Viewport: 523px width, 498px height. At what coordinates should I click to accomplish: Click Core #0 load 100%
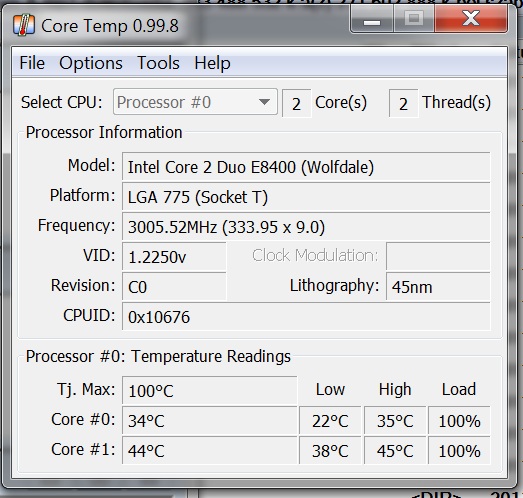[x=459, y=420]
